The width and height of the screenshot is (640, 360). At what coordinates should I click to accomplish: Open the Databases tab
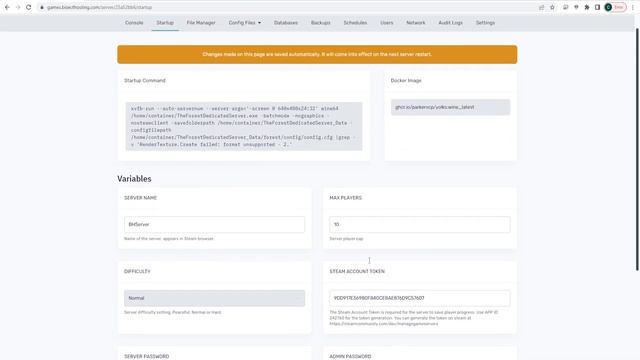(286, 23)
